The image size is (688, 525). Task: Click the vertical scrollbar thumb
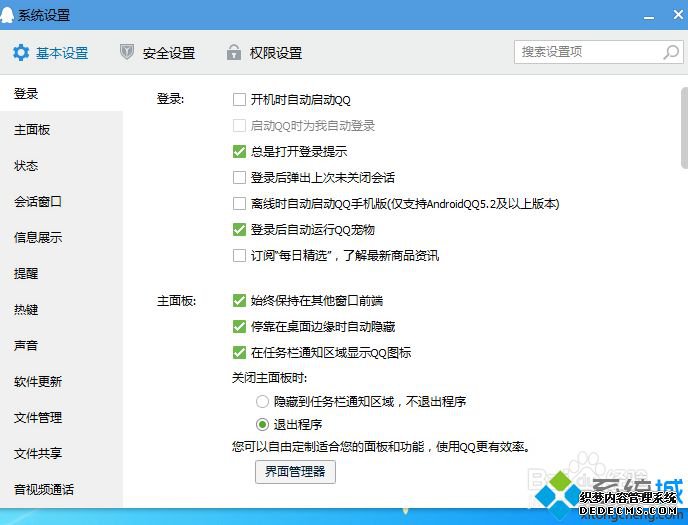point(684,128)
